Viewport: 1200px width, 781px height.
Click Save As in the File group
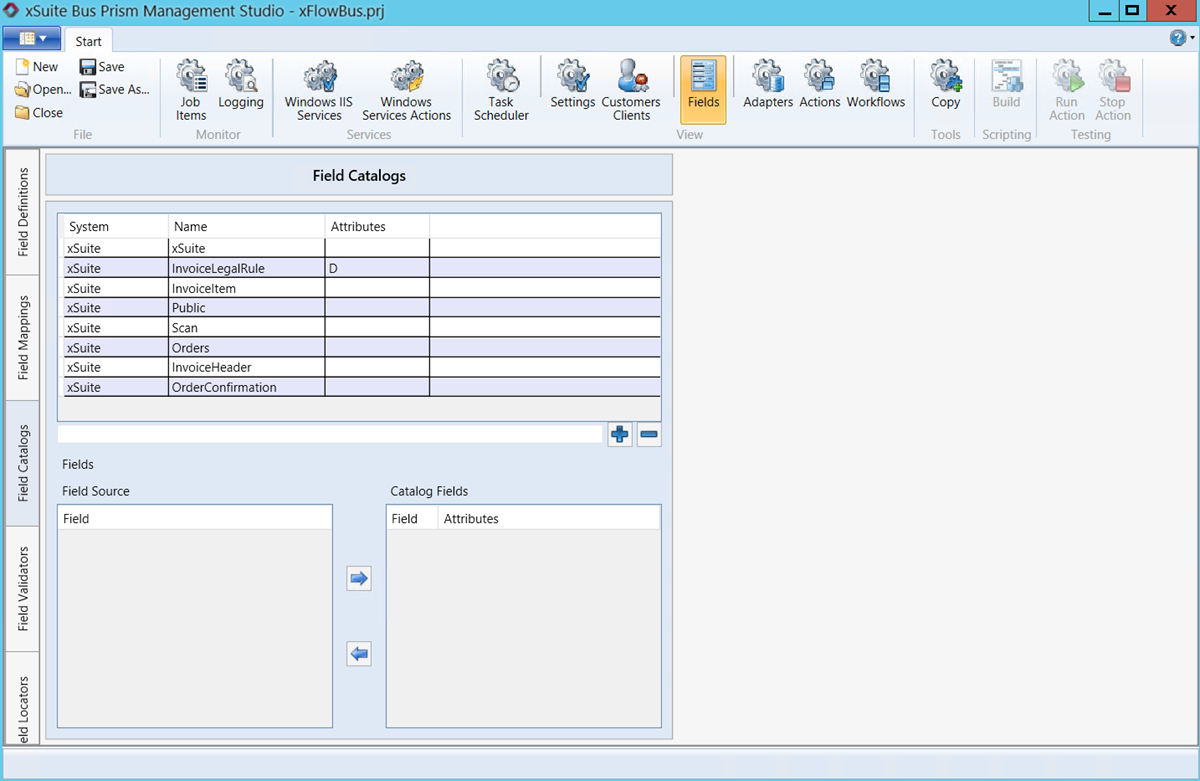(115, 89)
